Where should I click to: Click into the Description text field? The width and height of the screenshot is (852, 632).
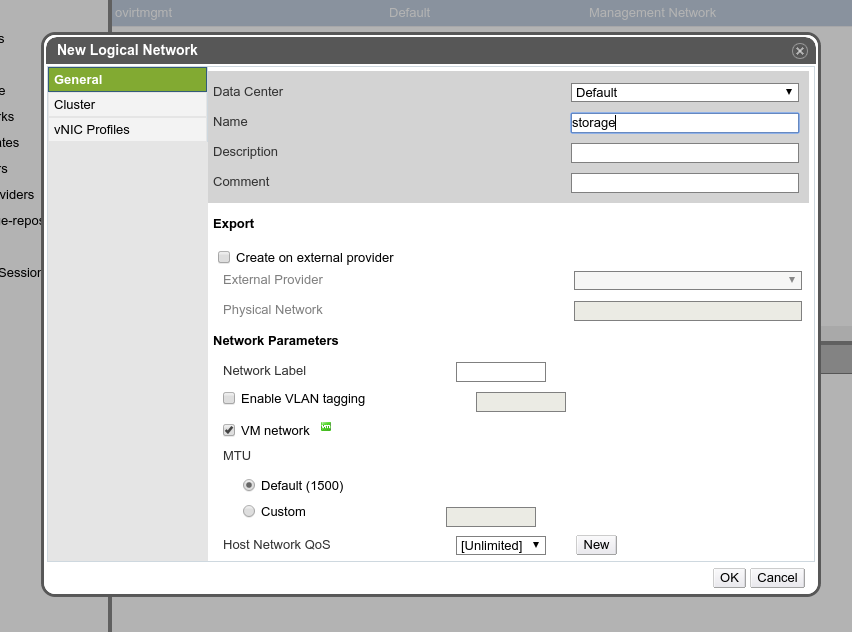tap(684, 152)
